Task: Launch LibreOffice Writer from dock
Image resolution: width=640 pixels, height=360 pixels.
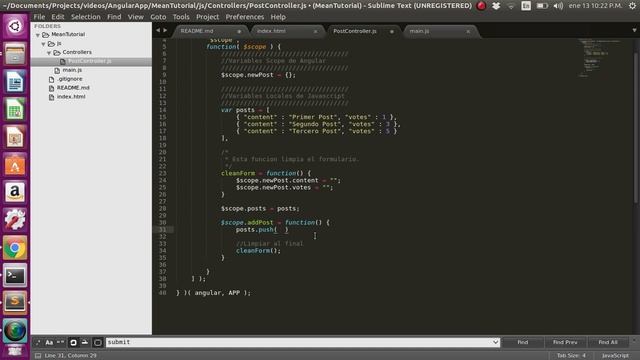Action: (15, 82)
